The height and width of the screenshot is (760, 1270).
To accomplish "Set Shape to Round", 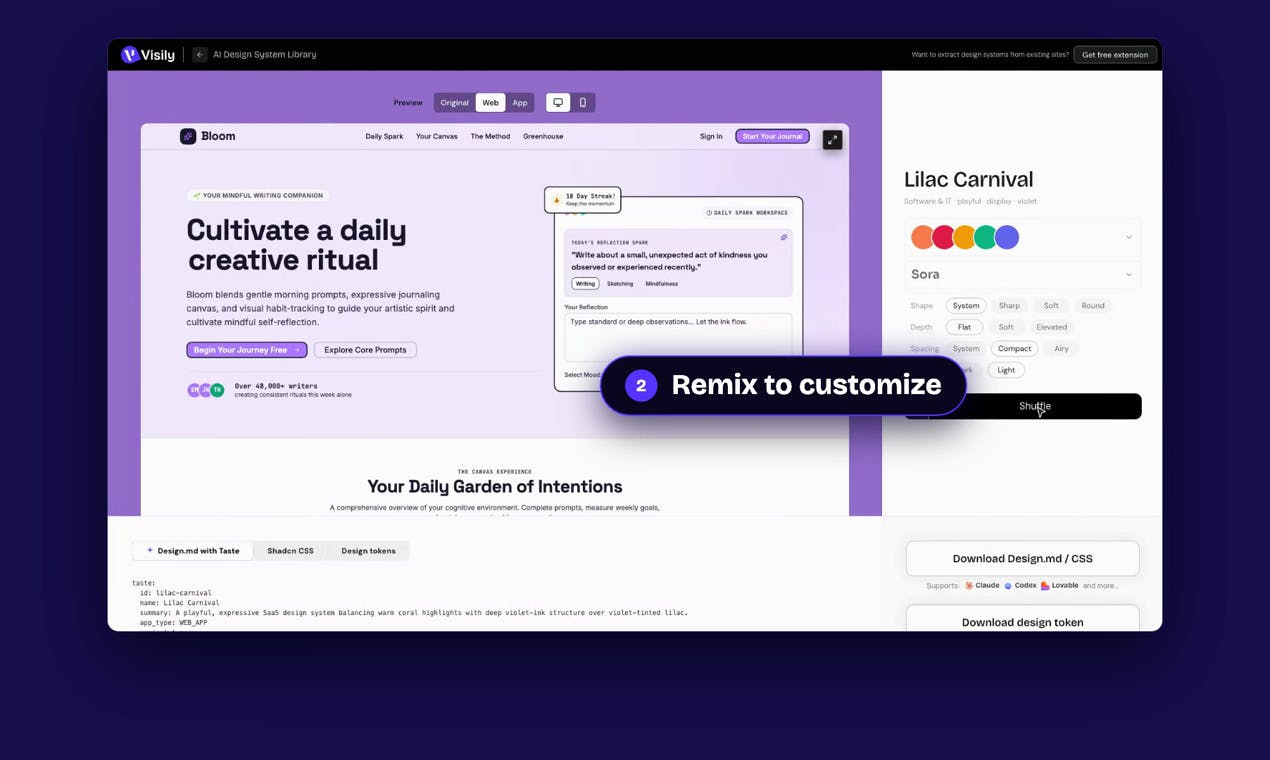I will click(x=1093, y=306).
